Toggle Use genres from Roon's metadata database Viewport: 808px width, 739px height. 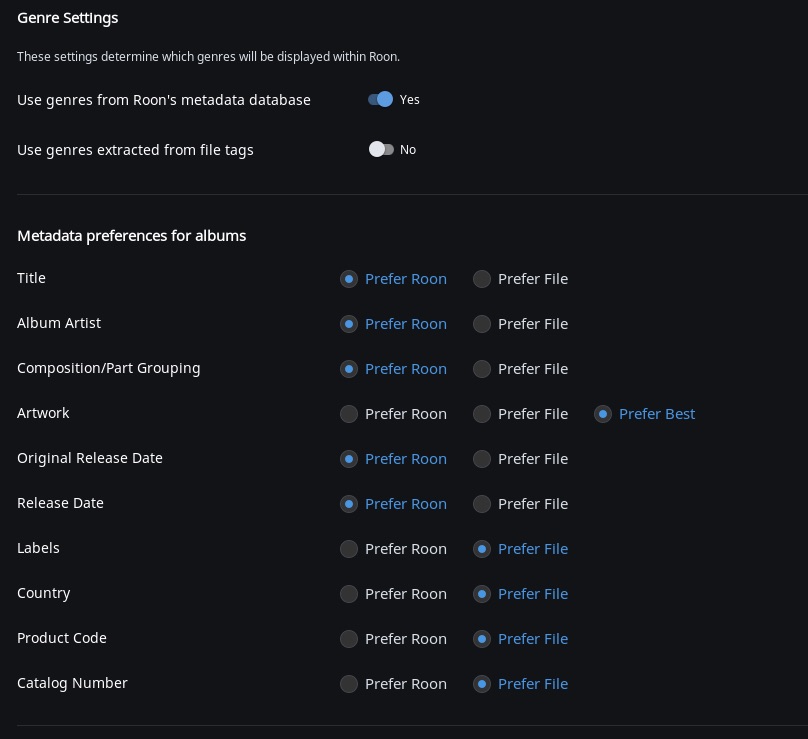[381, 100]
